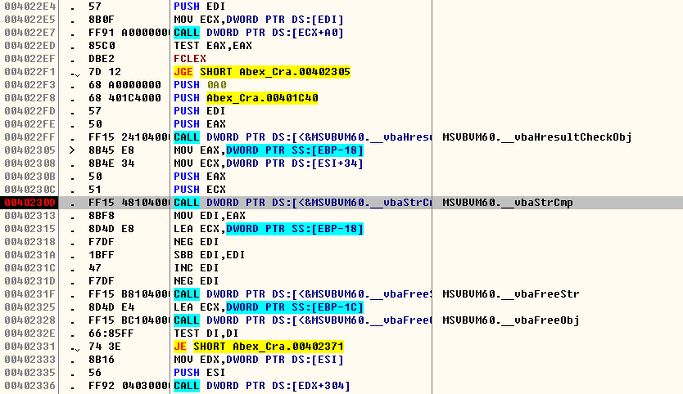This screenshot has width=683, height=394.
Task: Click hex bytes 8B16
Action: [101, 359]
